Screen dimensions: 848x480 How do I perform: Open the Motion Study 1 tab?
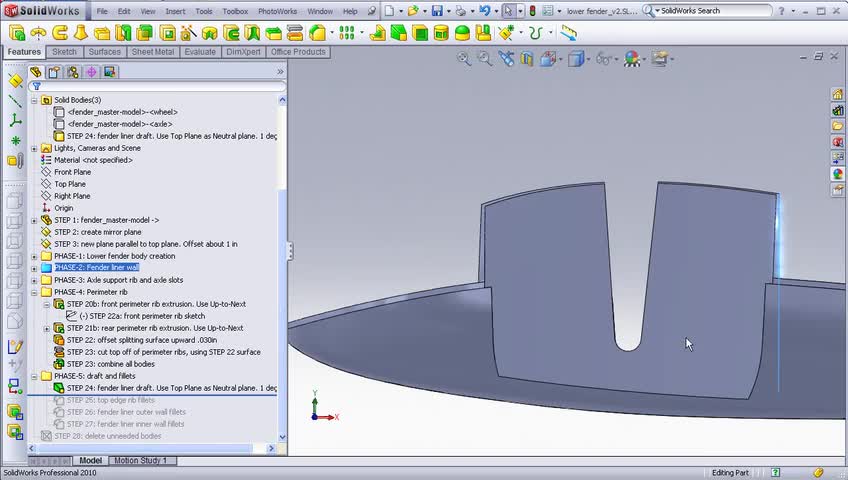click(x=140, y=461)
